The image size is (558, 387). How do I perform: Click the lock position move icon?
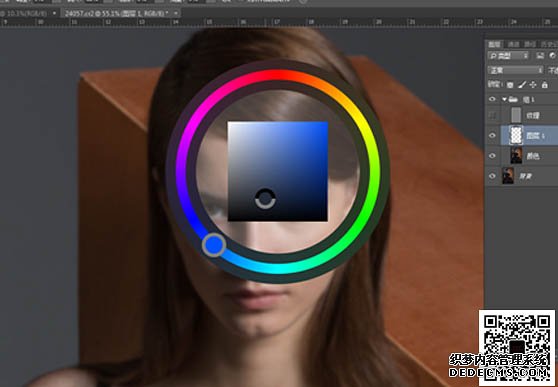click(x=533, y=85)
